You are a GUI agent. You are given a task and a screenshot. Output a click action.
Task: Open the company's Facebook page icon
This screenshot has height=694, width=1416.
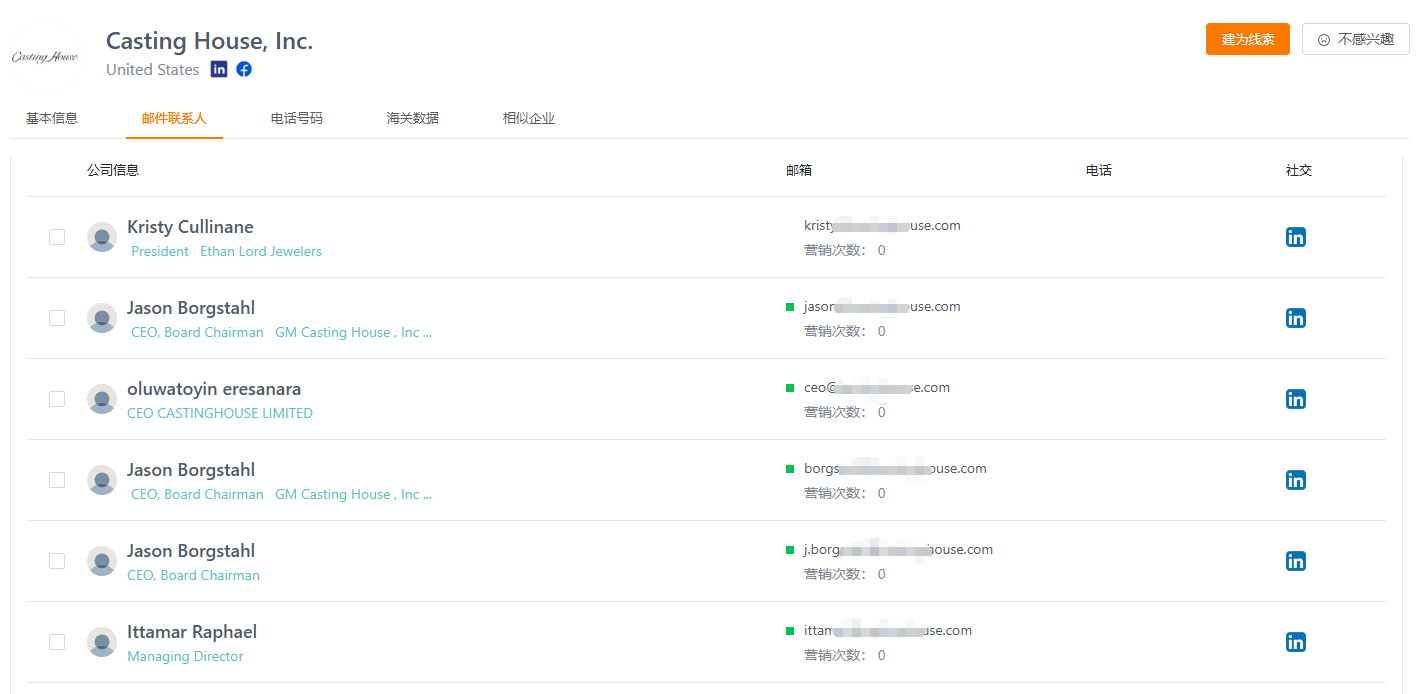[244, 69]
